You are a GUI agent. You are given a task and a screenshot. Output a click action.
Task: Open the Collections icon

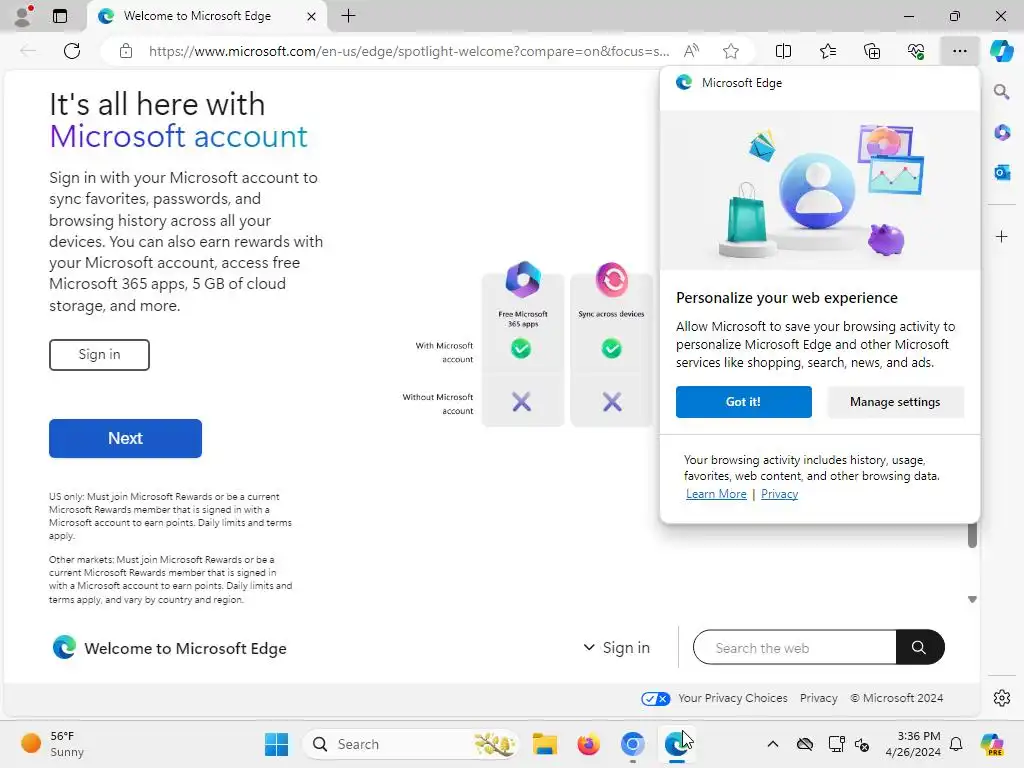pyautogui.click(x=872, y=51)
